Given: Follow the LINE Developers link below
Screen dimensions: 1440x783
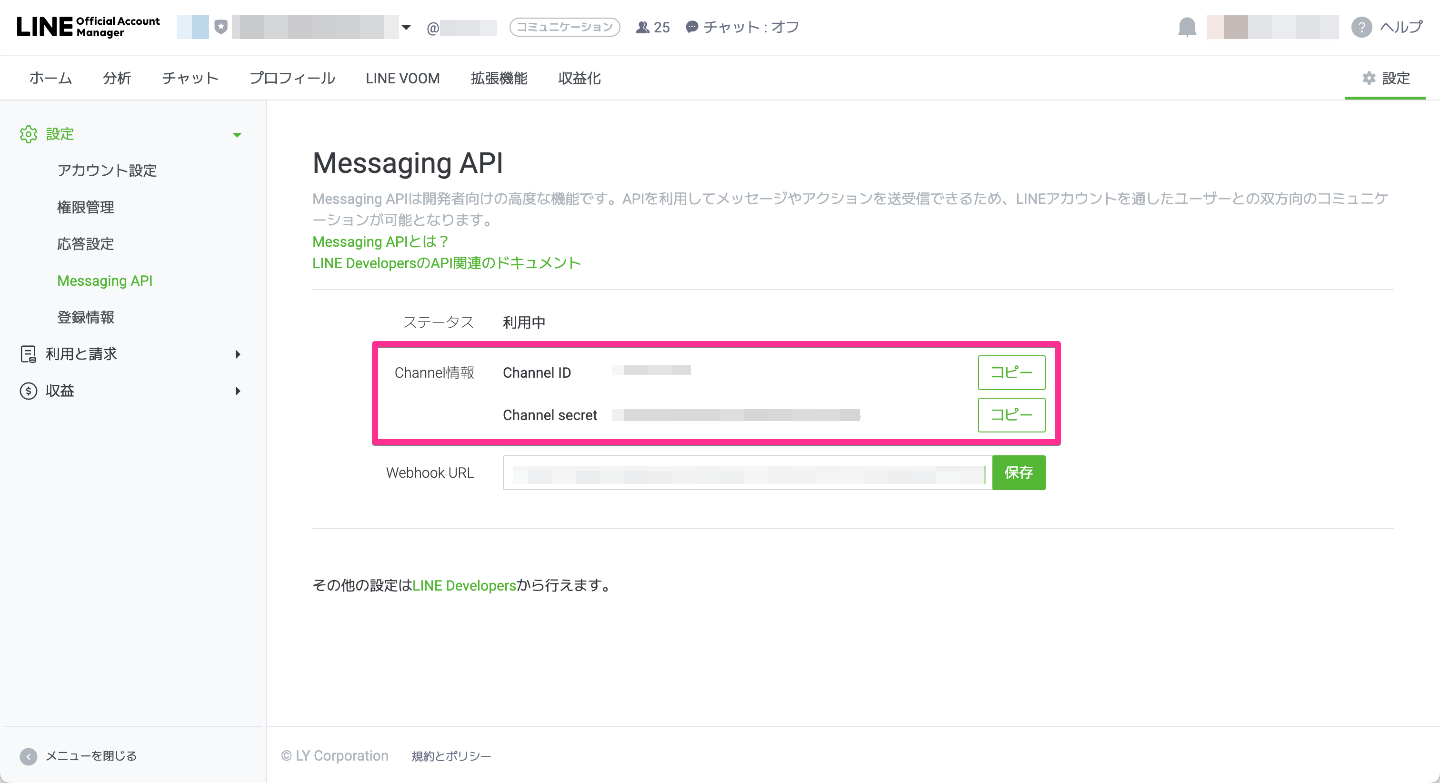Looking at the screenshot, I should [464, 586].
